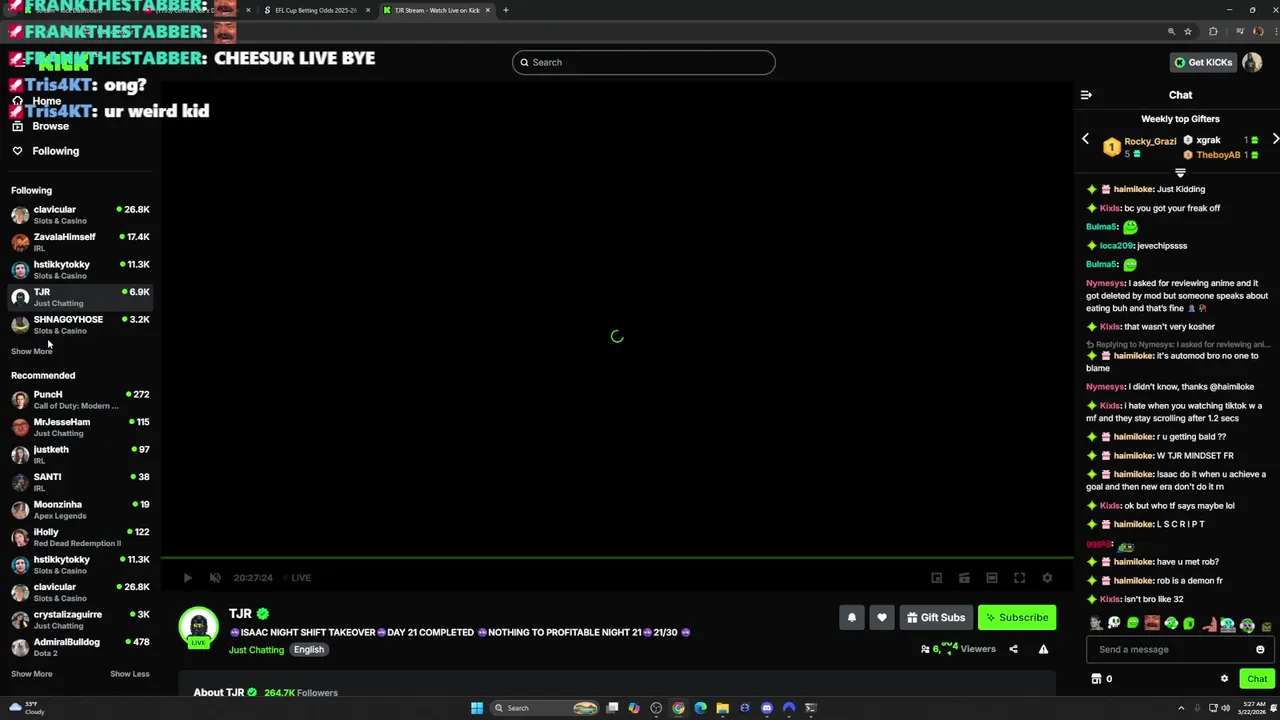Open the chat shop icon showing 0
Image resolution: width=1280 pixels, height=720 pixels.
1101,678
